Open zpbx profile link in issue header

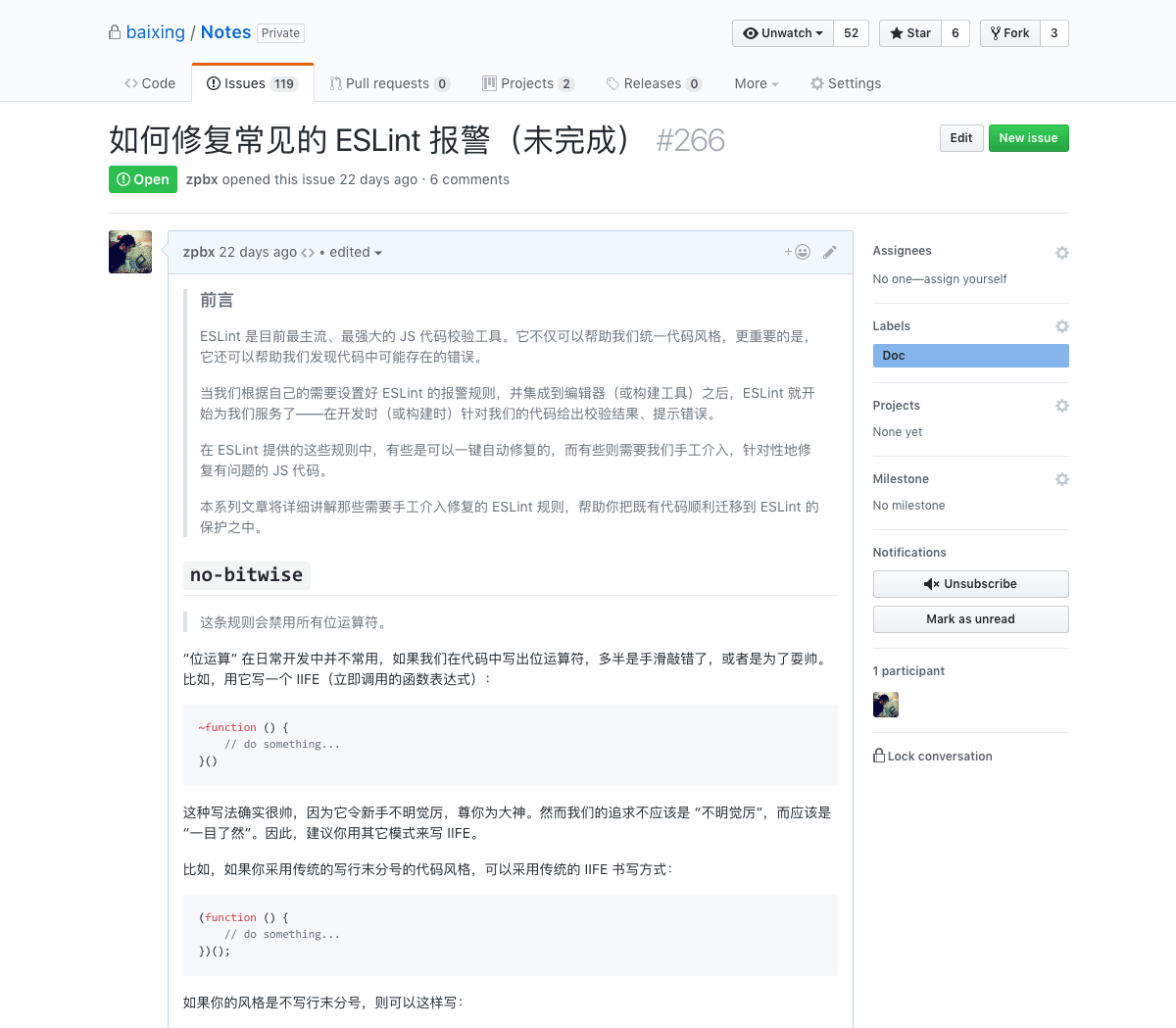pyautogui.click(x=202, y=179)
